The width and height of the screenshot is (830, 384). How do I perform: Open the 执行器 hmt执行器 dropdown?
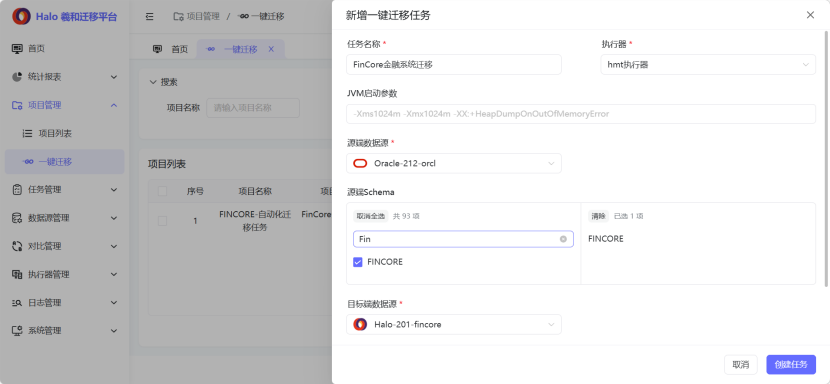(x=708, y=65)
